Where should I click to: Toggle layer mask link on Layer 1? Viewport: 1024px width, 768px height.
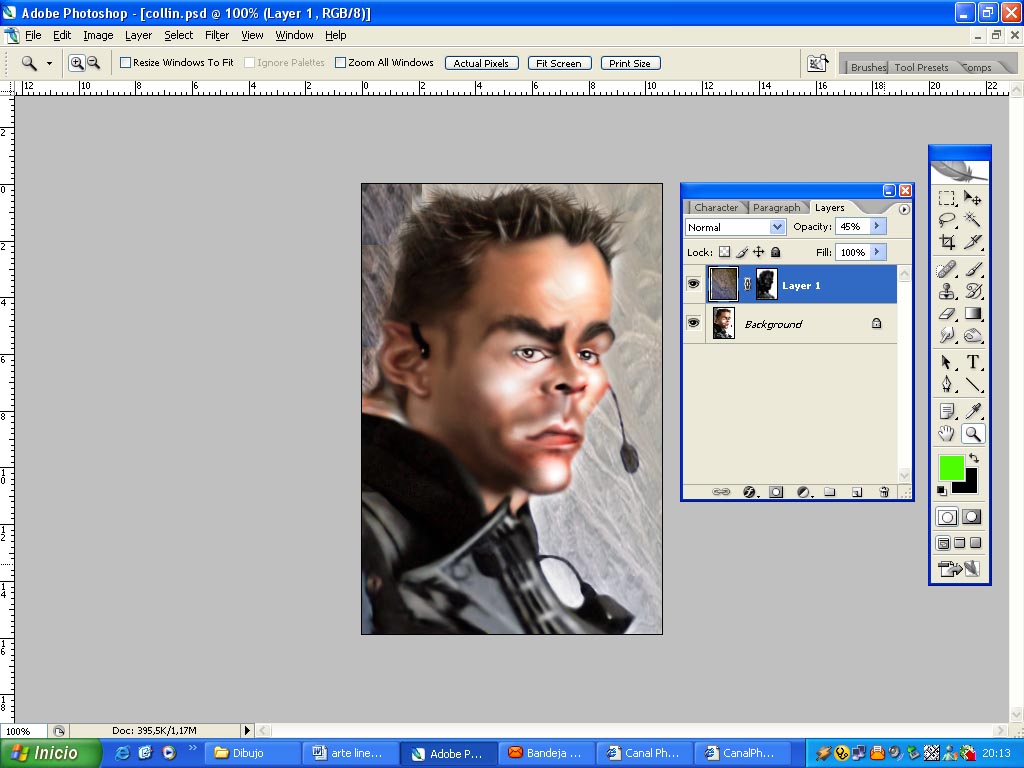(x=748, y=284)
